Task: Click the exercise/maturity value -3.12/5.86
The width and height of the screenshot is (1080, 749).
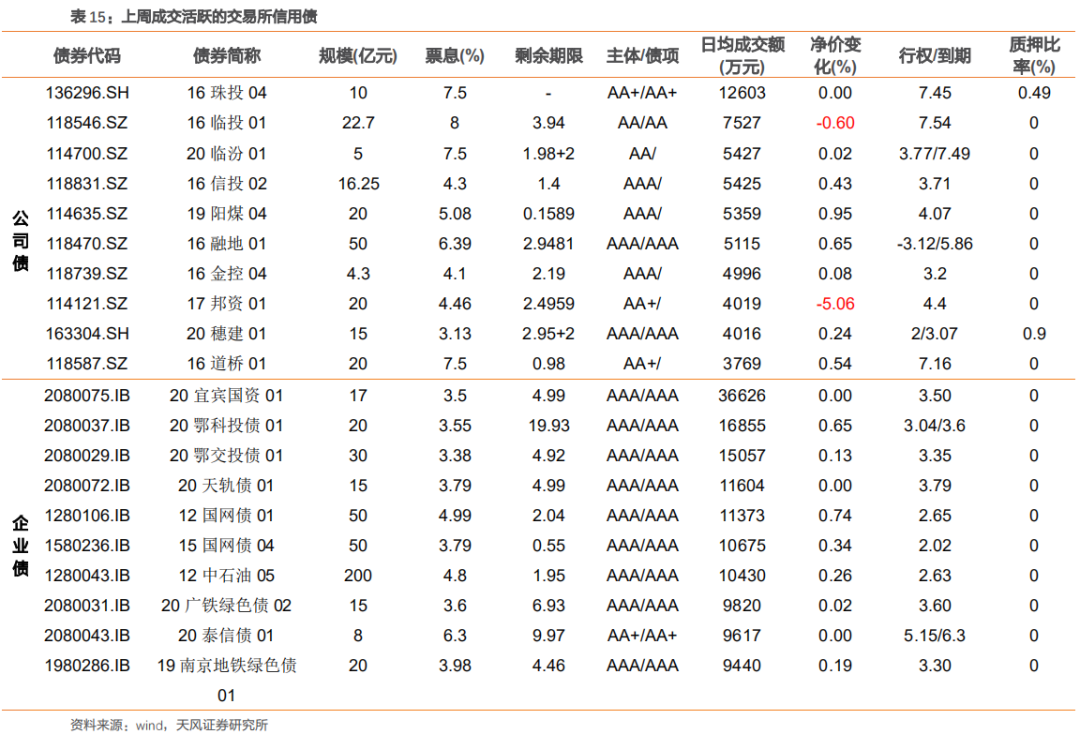Action: tap(935, 244)
